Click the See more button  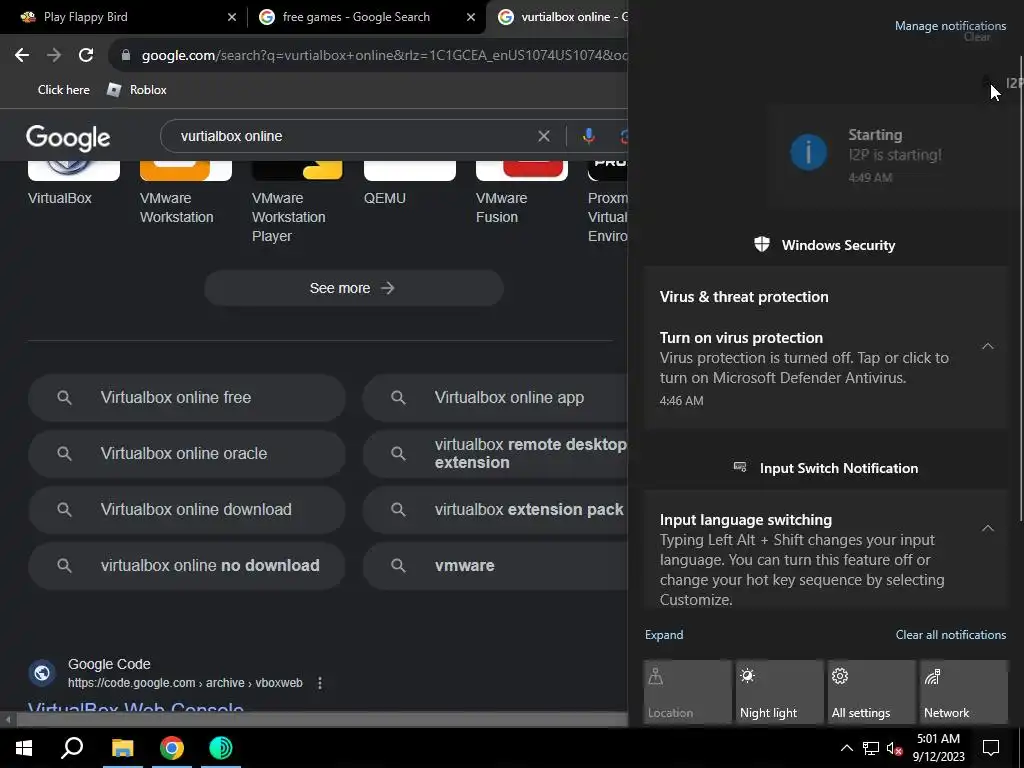coord(353,288)
